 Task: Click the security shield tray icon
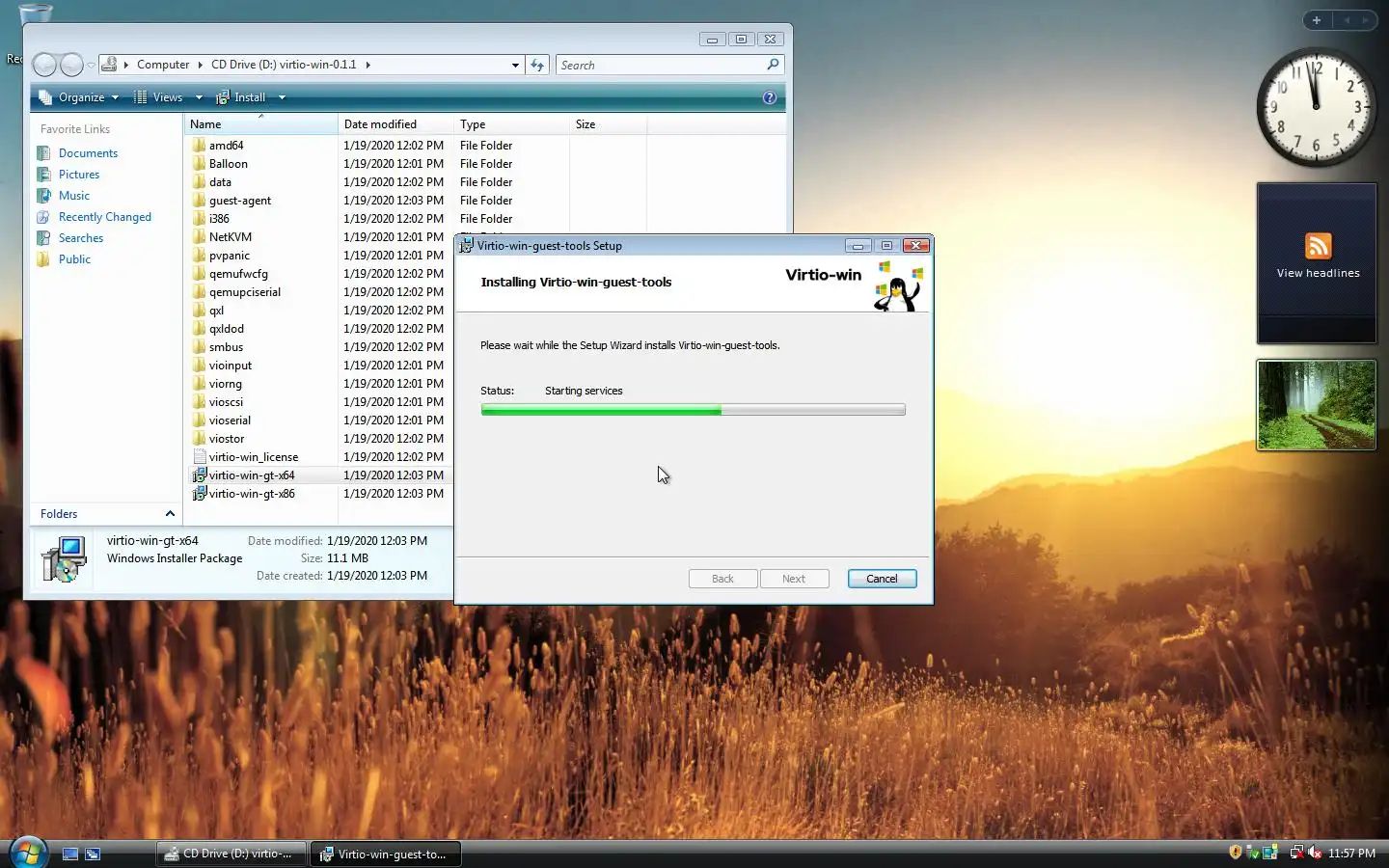[x=1236, y=853]
